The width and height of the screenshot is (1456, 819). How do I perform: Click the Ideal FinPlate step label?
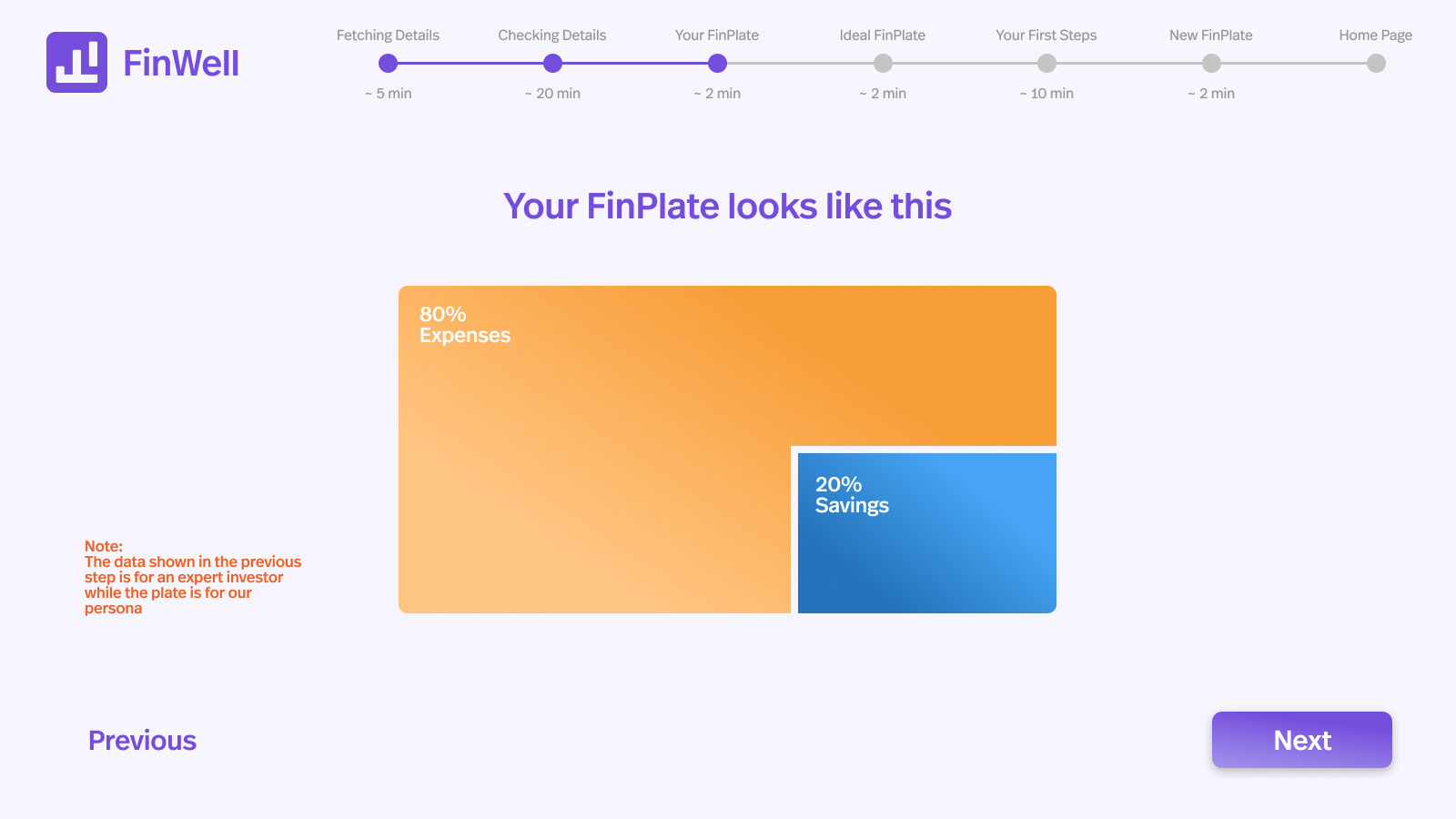click(882, 35)
